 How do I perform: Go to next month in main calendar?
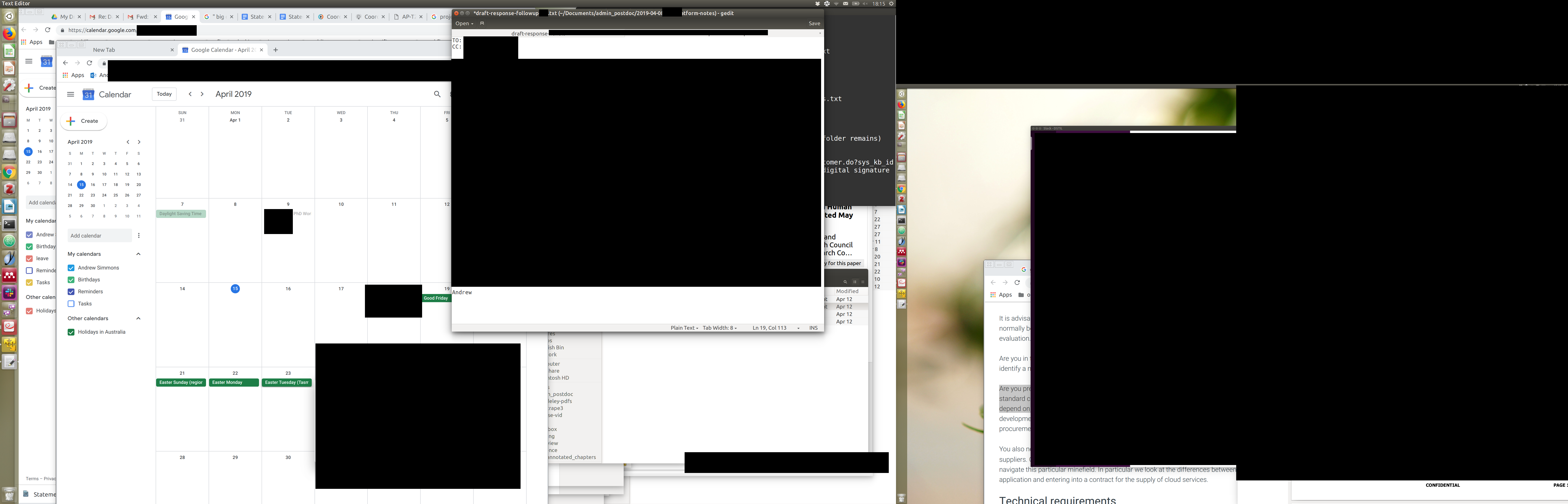click(202, 94)
